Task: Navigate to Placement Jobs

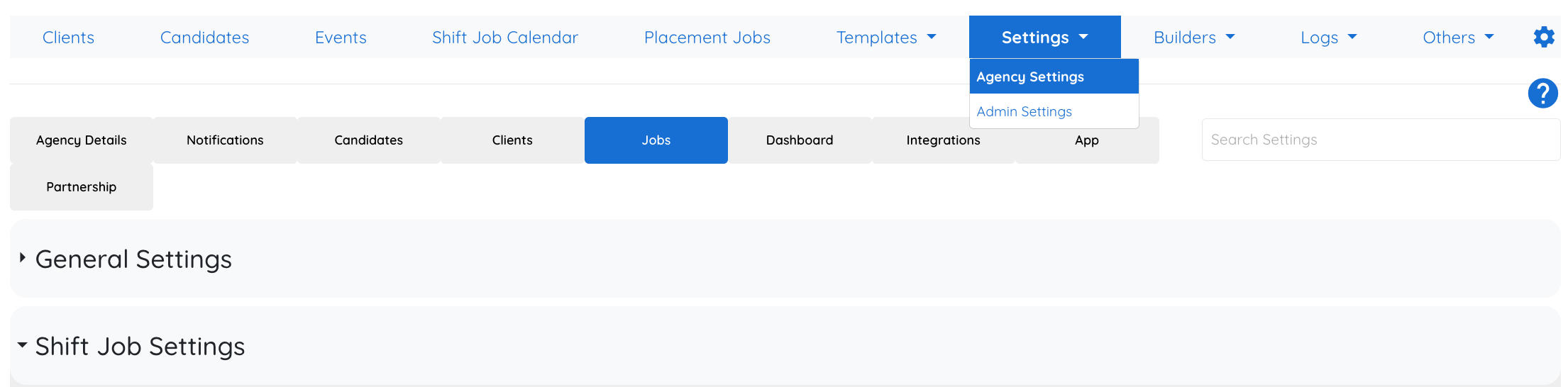Action: tap(707, 37)
